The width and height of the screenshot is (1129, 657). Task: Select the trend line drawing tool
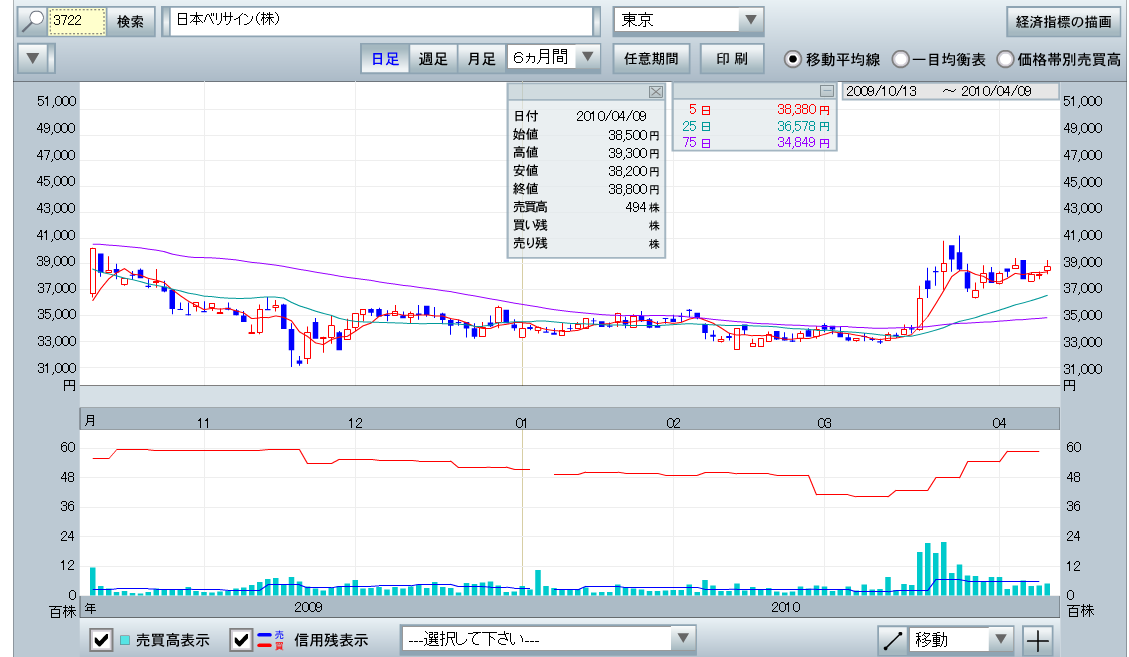892,640
